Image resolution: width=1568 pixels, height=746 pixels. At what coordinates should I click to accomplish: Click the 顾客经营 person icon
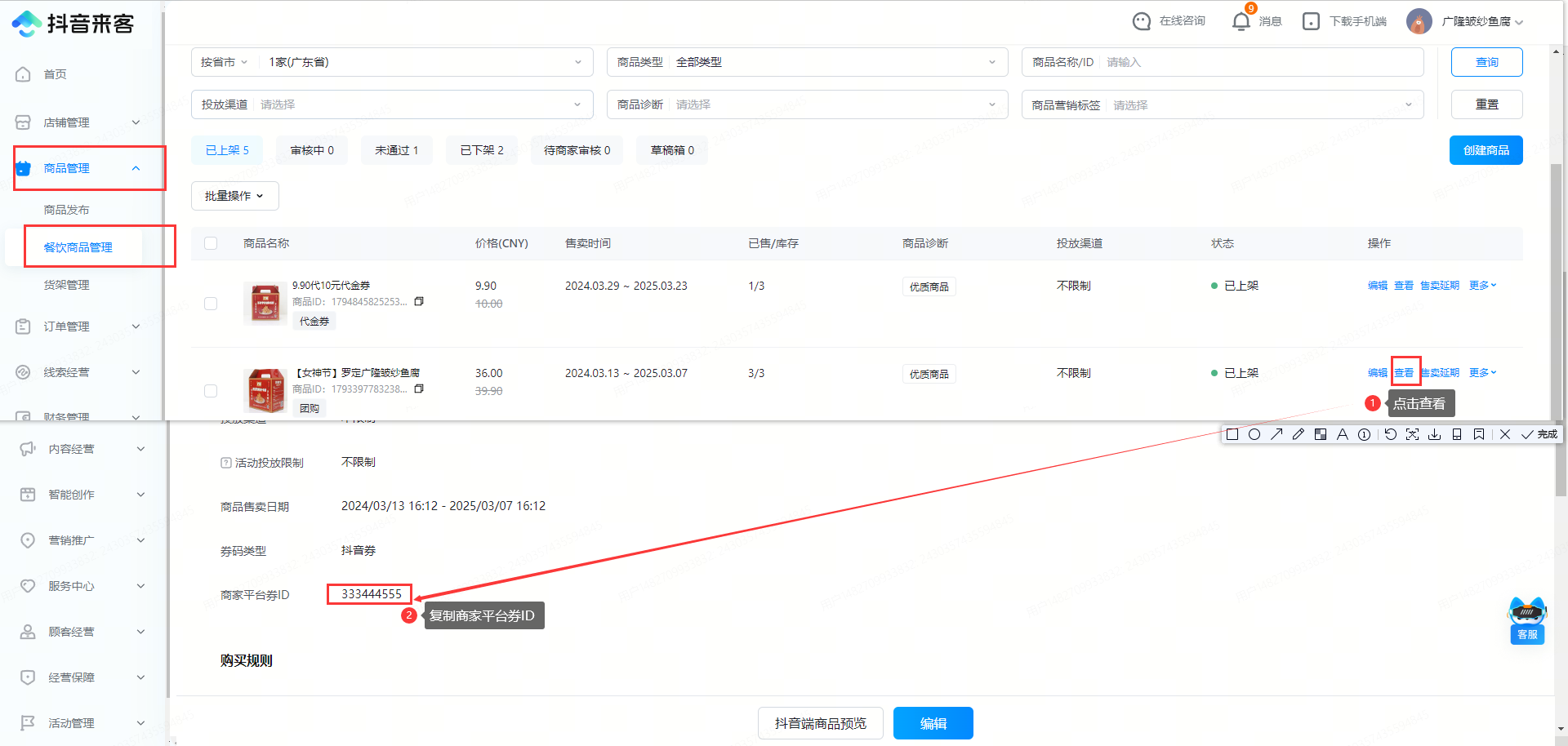(x=28, y=632)
